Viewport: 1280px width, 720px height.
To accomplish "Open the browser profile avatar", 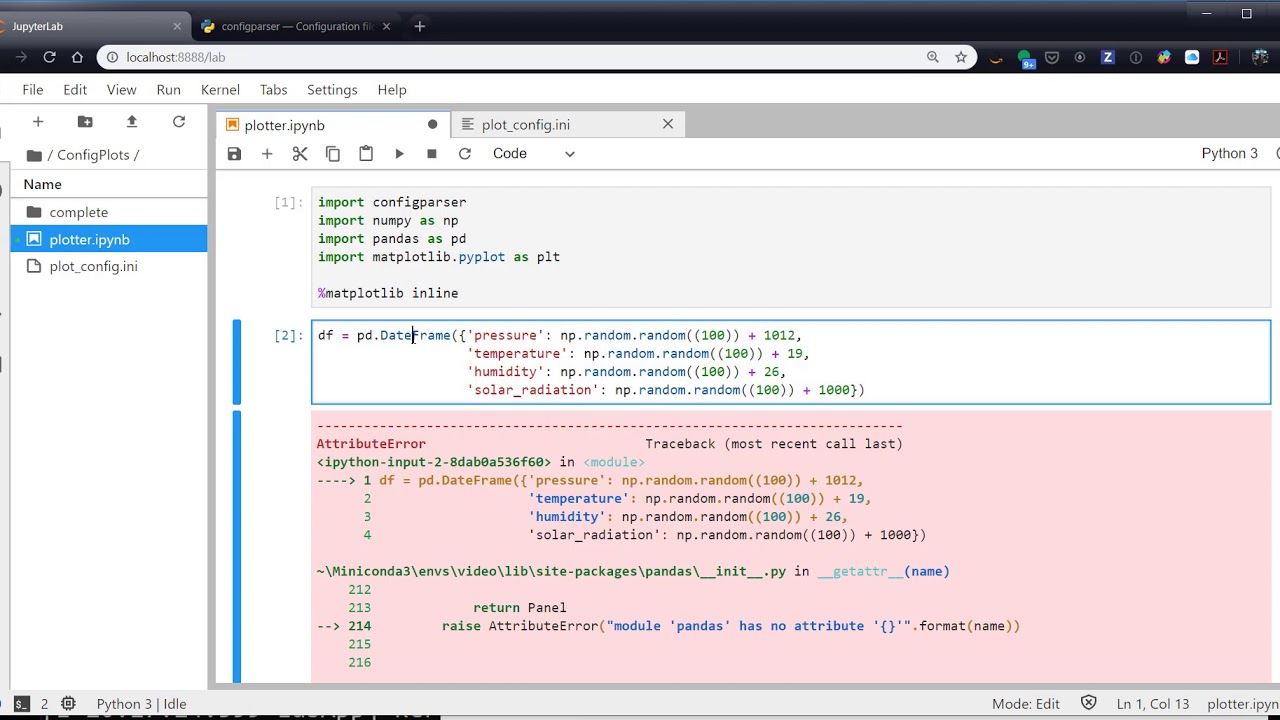I will [x=1260, y=58].
